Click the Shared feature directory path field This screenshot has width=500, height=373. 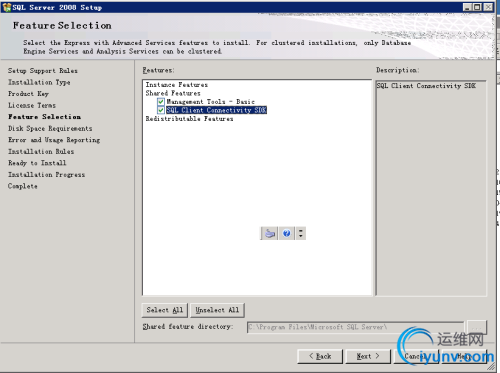click(355, 327)
